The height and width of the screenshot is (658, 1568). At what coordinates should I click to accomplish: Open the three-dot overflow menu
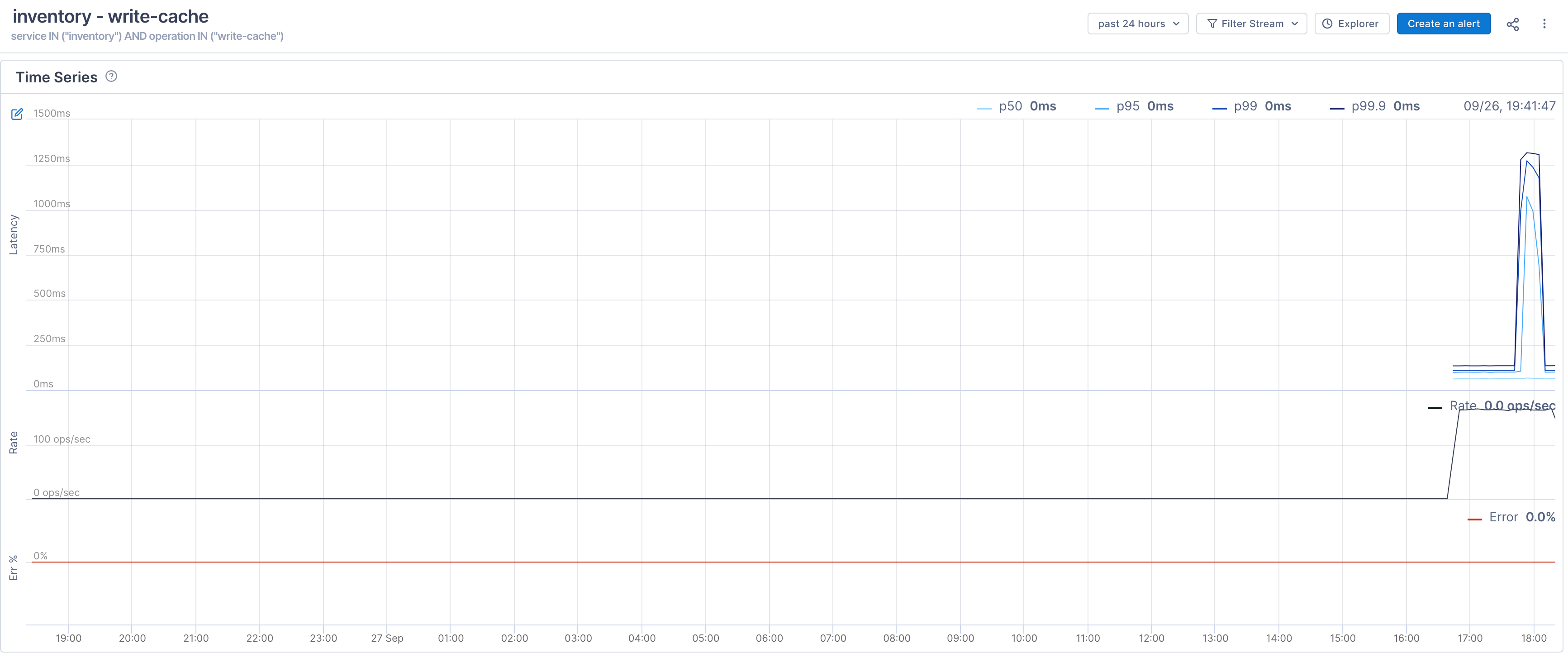point(1545,24)
